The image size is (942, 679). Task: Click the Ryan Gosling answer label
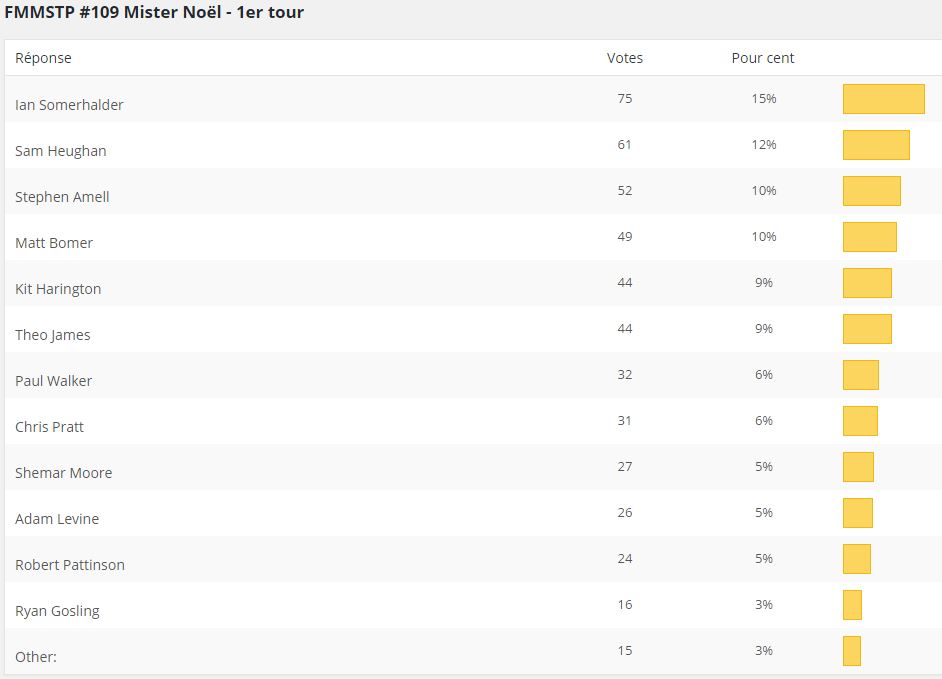click(x=57, y=611)
